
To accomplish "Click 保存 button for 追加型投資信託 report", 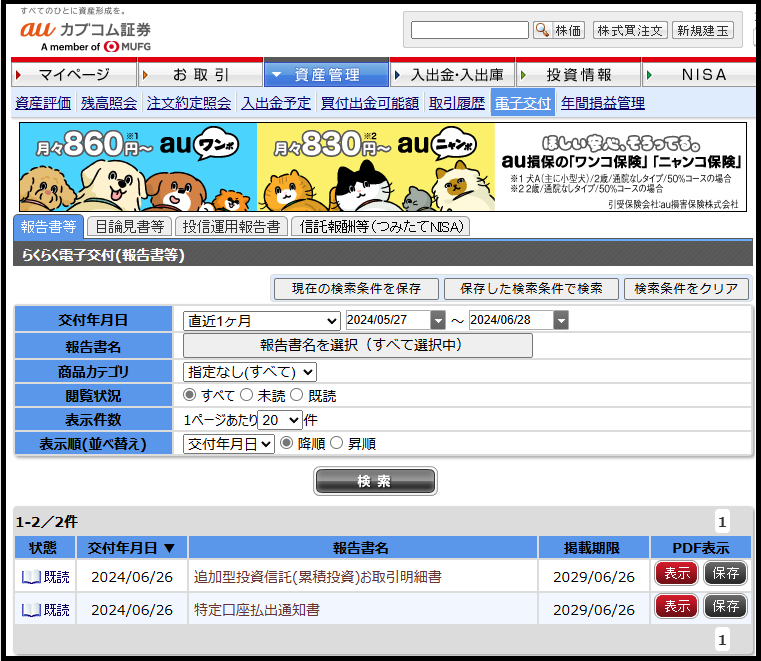I will click(725, 573).
